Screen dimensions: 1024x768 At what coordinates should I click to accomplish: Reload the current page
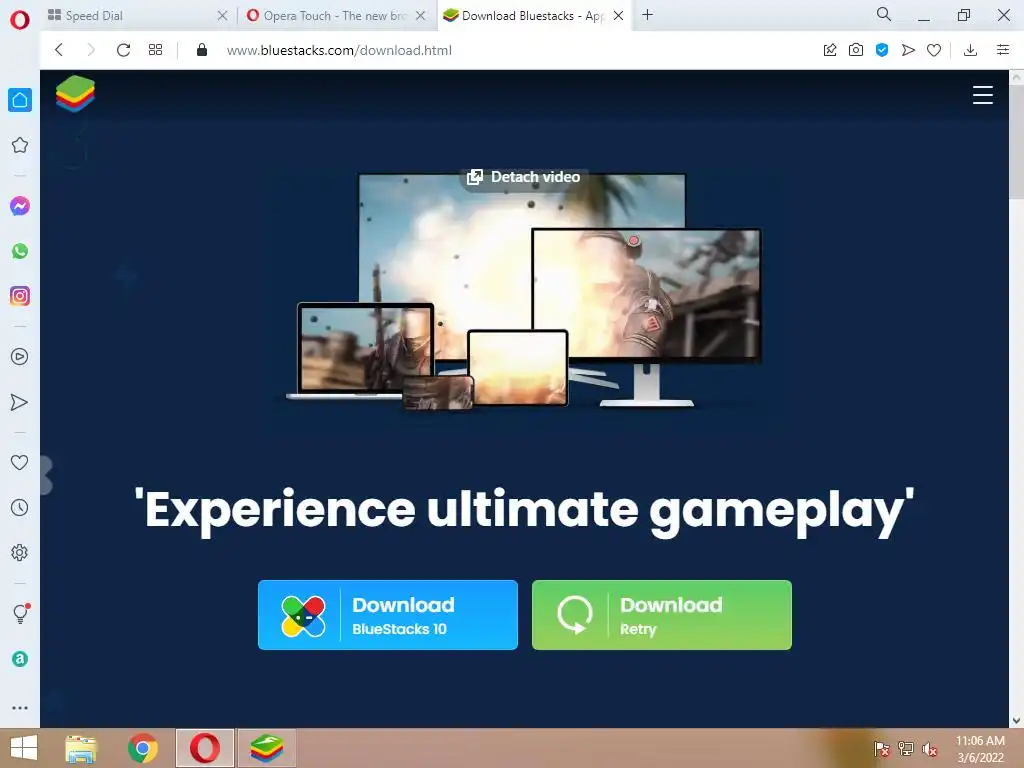(x=123, y=50)
